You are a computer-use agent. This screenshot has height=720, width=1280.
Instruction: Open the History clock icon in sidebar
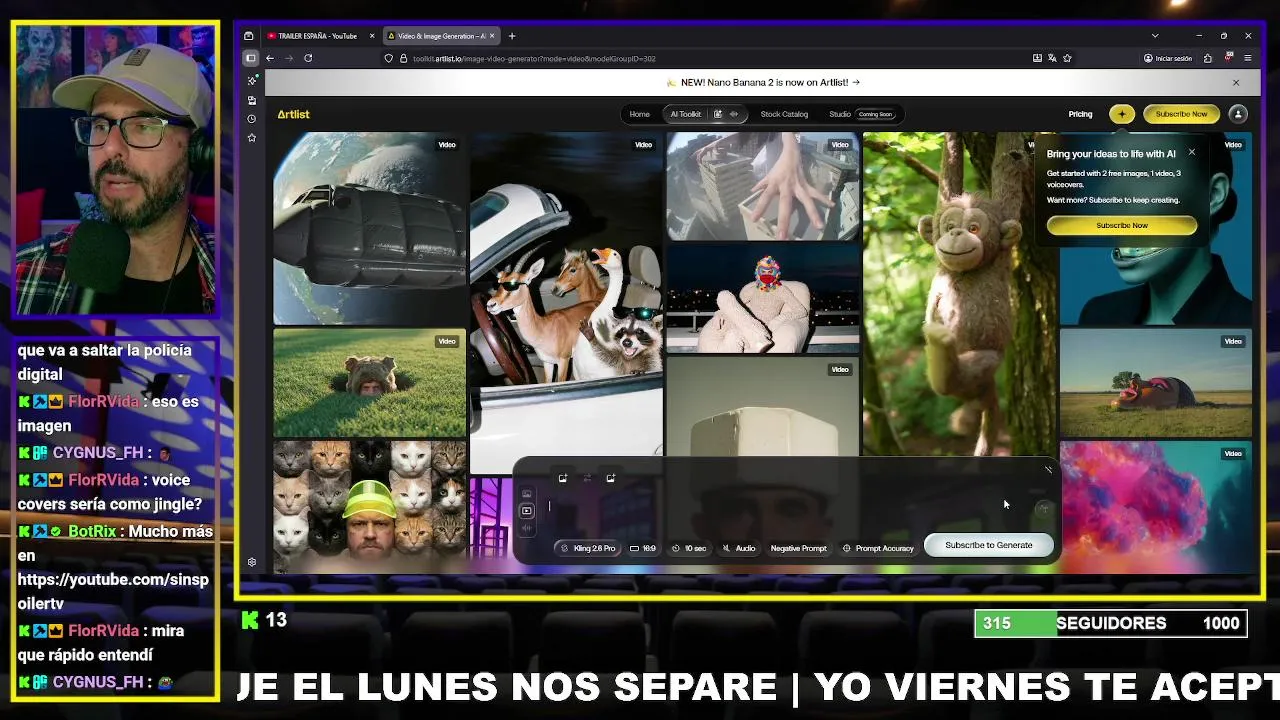pos(251,118)
